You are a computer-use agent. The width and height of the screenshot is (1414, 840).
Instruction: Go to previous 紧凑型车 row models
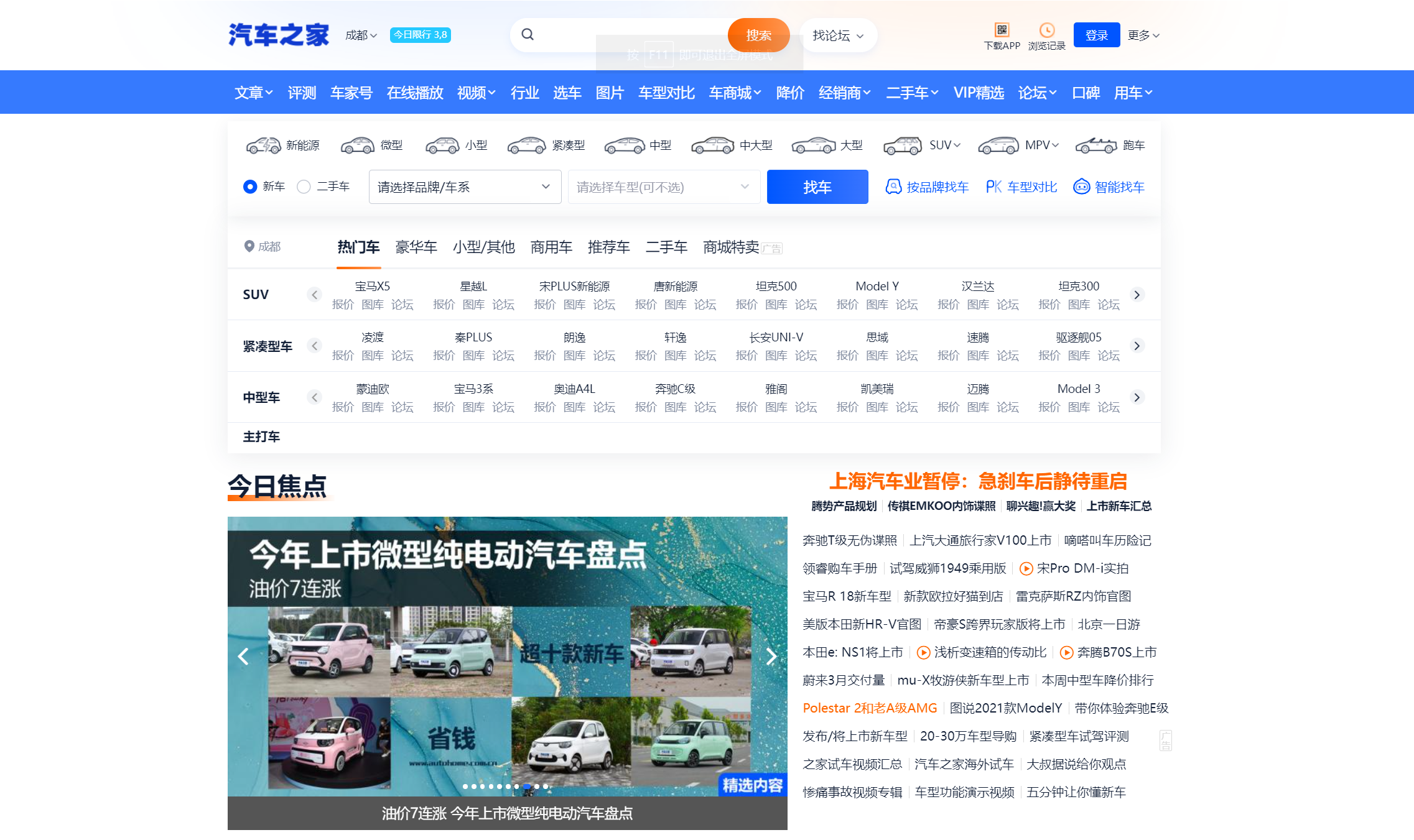click(314, 346)
